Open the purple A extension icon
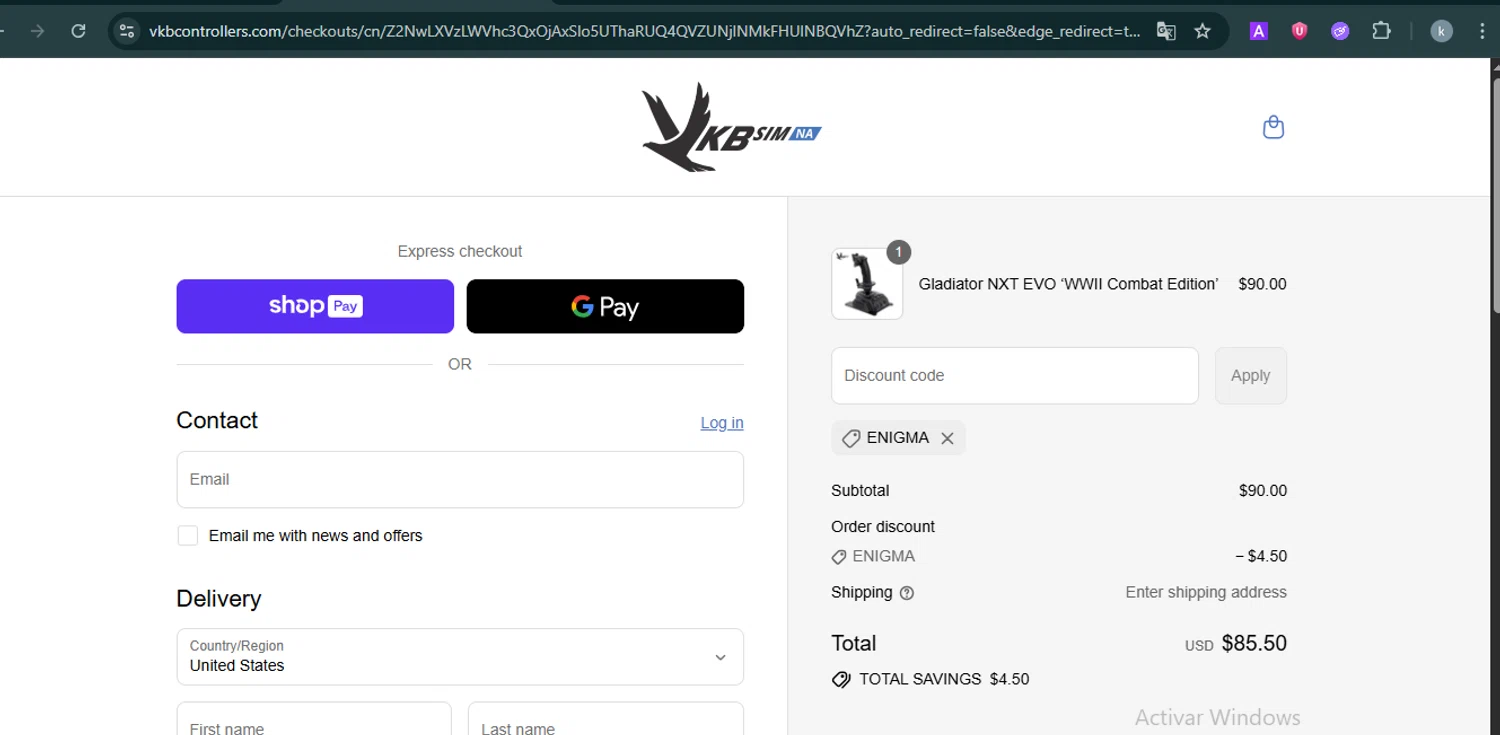This screenshot has height=735, width=1500. coord(1259,31)
